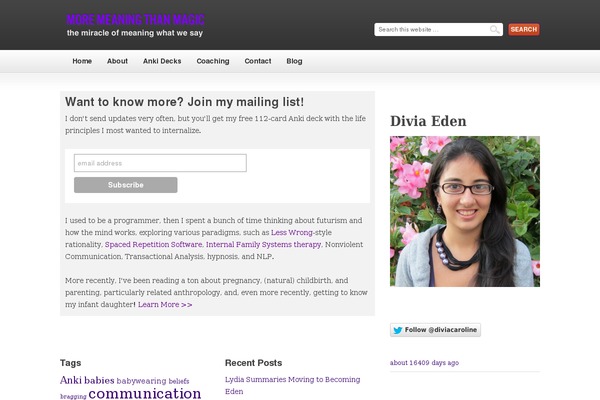Image resolution: width=600 pixels, height=400 pixels.
Task: Click the 'Tags' heading
Action: (70, 363)
